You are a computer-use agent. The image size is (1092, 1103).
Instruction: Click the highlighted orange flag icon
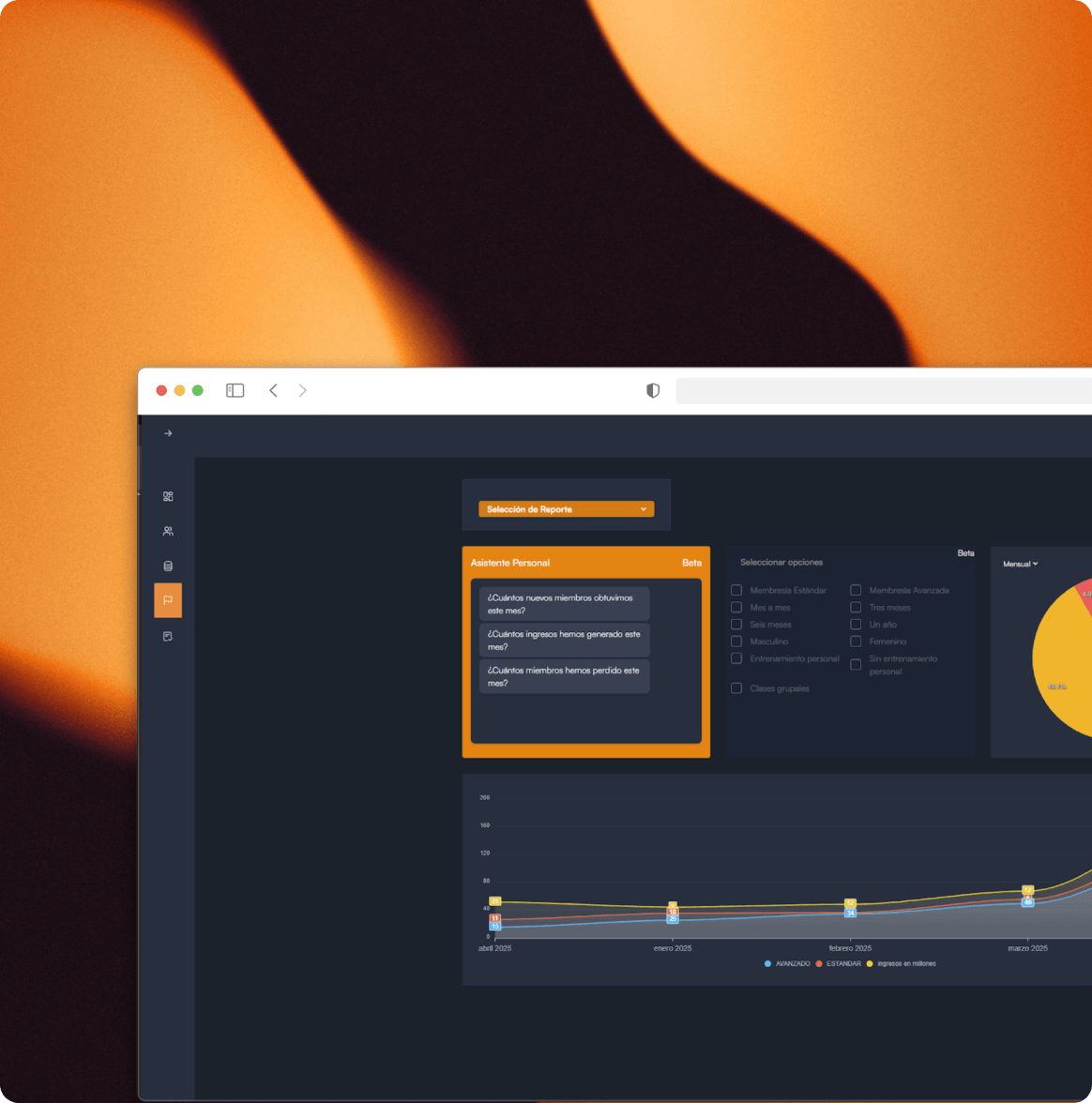point(168,600)
